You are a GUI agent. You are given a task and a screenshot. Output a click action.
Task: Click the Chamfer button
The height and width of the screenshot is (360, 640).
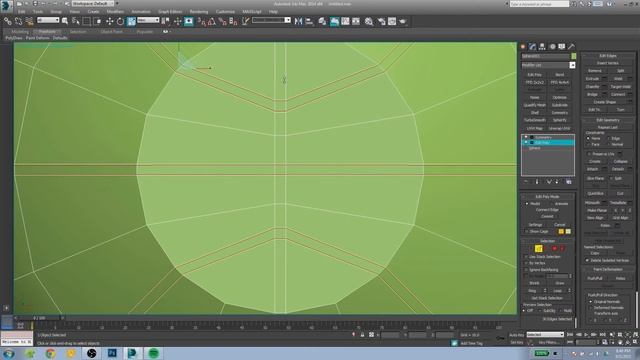593,87
